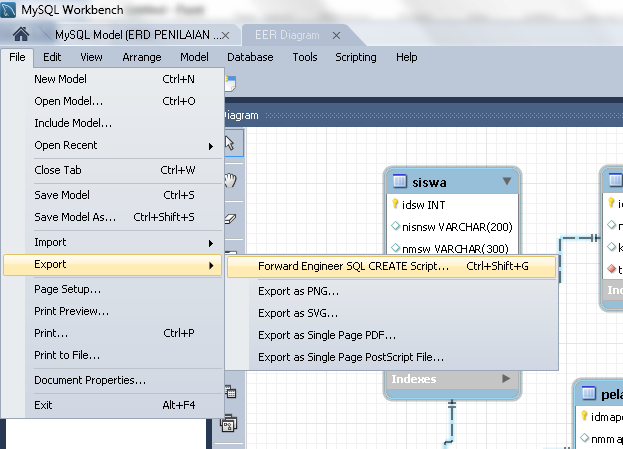The image size is (623, 449).
Task: Select Page Setup menu item
Action: (x=112, y=289)
